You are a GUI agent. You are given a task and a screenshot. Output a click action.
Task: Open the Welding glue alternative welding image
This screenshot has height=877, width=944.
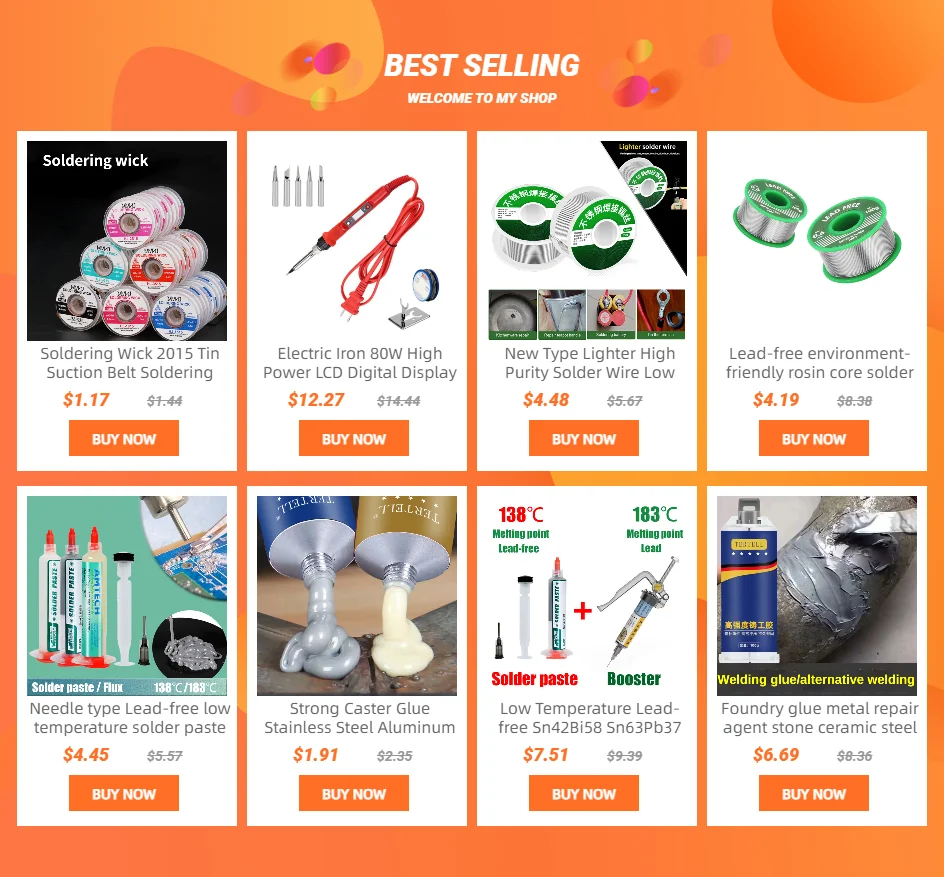click(817, 596)
